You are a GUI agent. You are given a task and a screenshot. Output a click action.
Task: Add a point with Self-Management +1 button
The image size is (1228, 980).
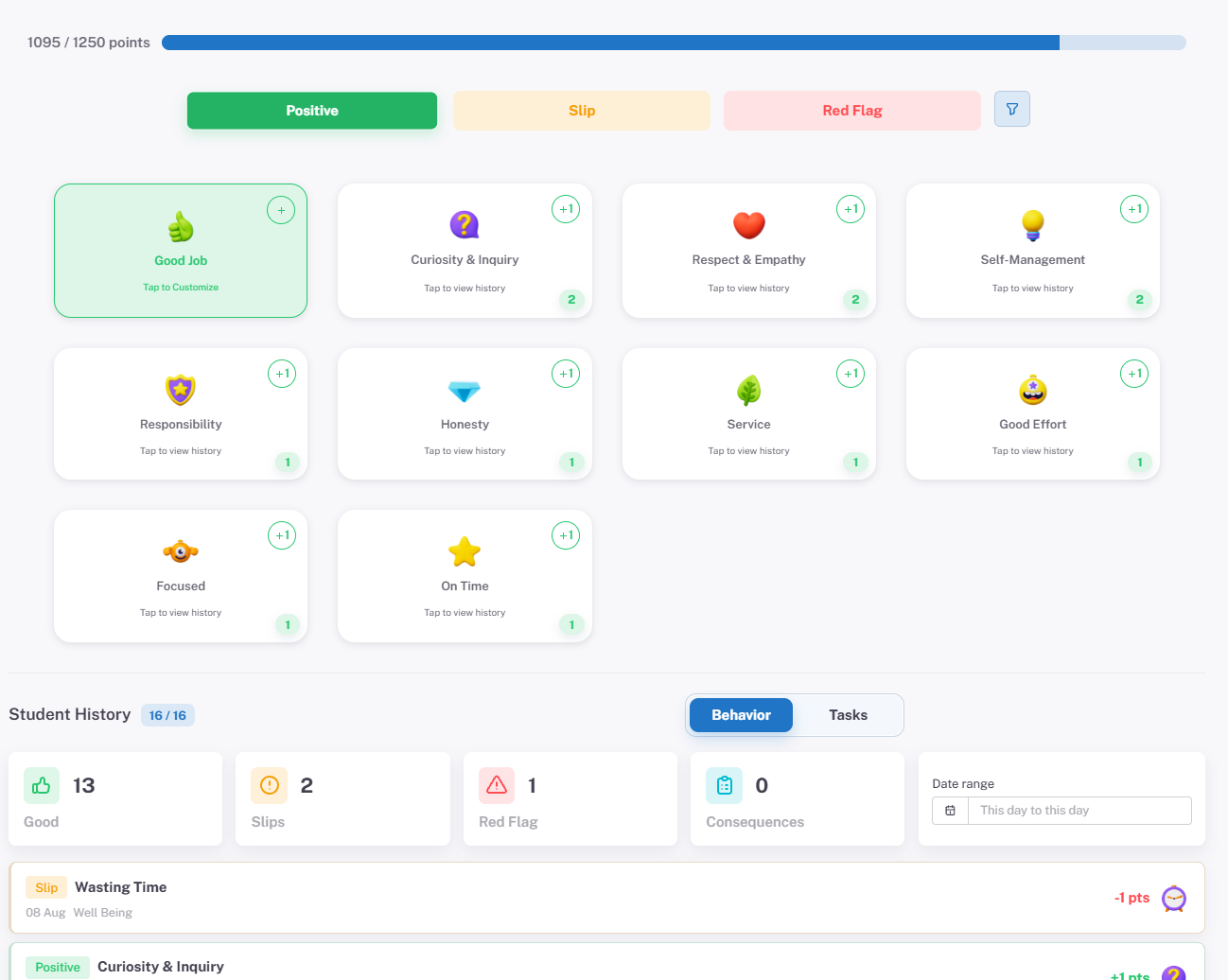click(1134, 209)
